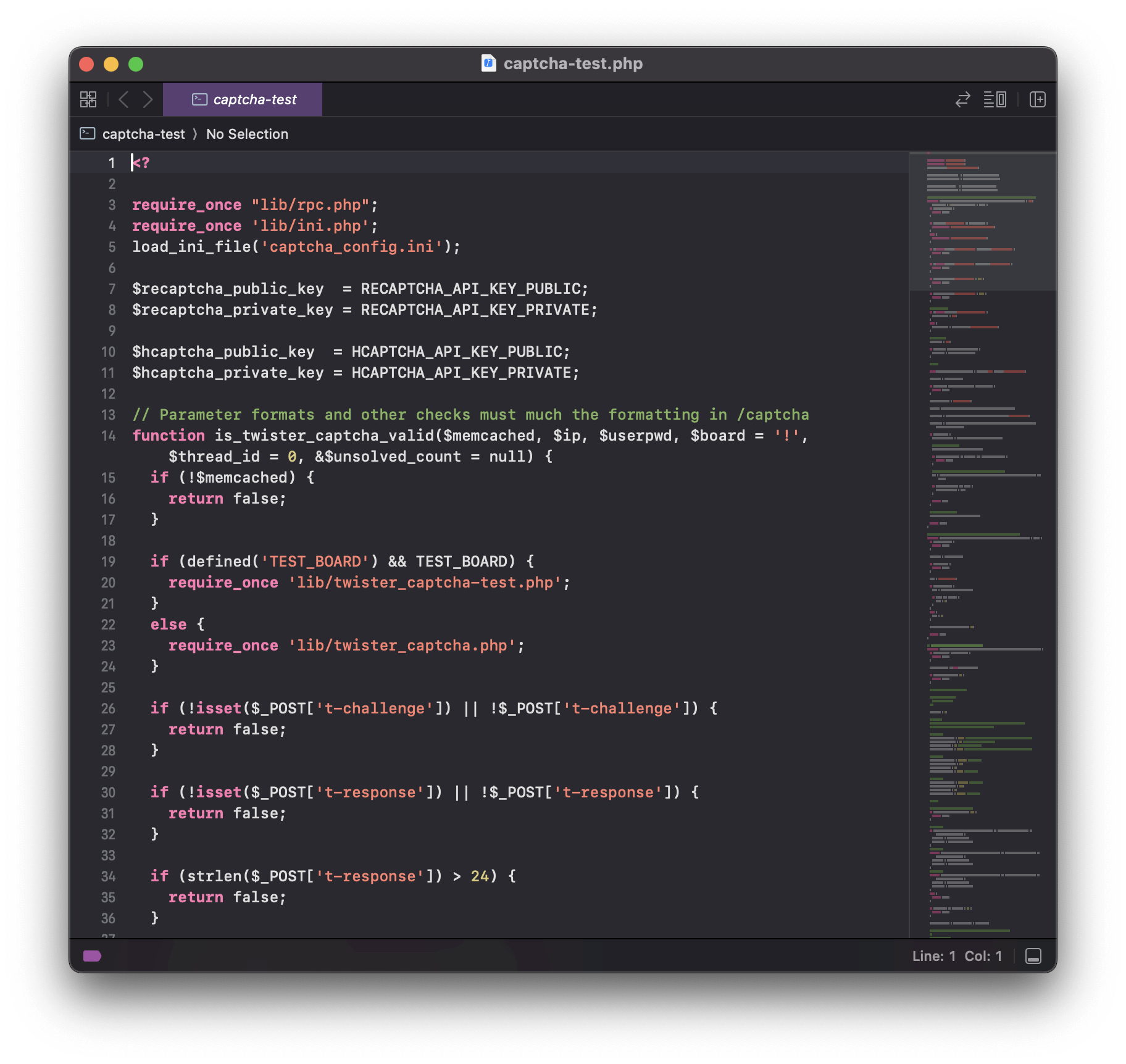The width and height of the screenshot is (1126, 1064).
Task: Click the code review swap arrows icon
Action: point(962,99)
